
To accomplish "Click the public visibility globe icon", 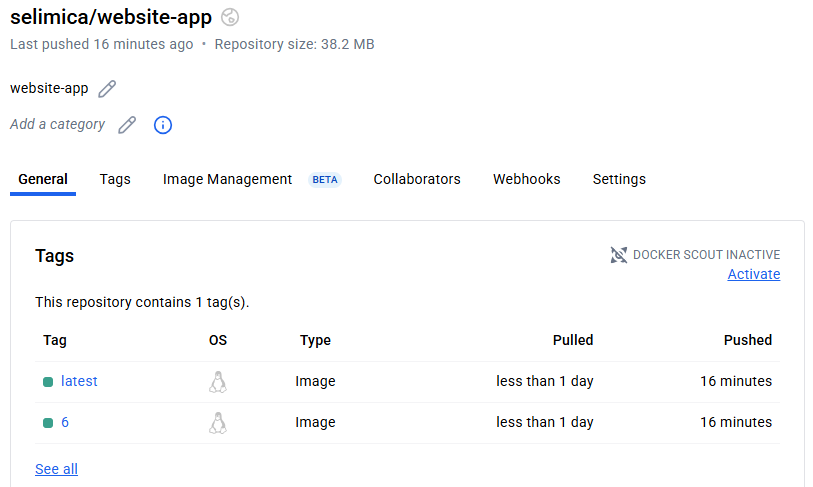I will 230,16.
